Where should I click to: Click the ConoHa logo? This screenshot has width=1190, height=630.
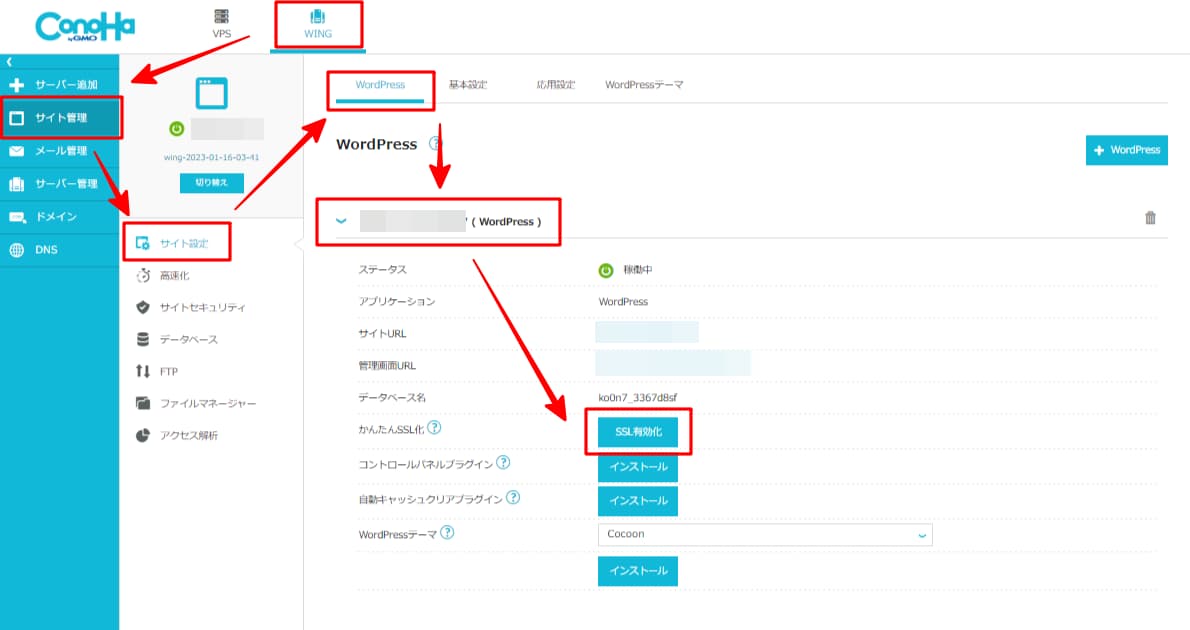(x=85, y=27)
